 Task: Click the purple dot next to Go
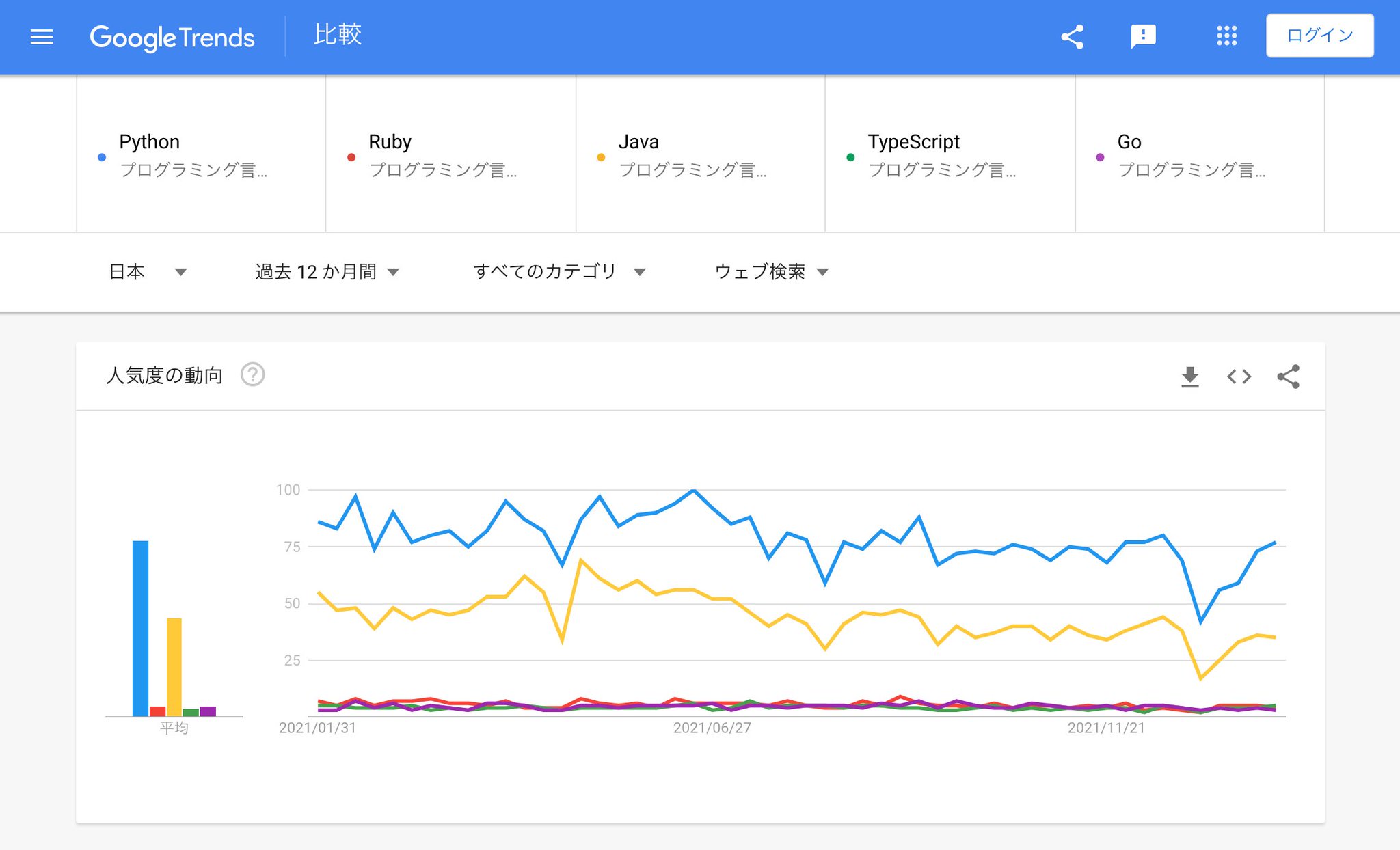click(x=1100, y=157)
